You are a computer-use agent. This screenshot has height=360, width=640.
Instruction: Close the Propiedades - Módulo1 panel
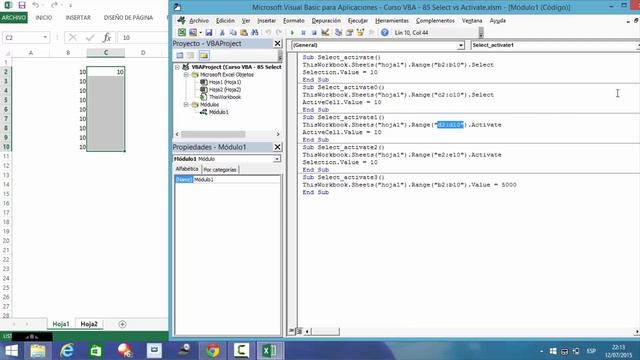coord(278,147)
